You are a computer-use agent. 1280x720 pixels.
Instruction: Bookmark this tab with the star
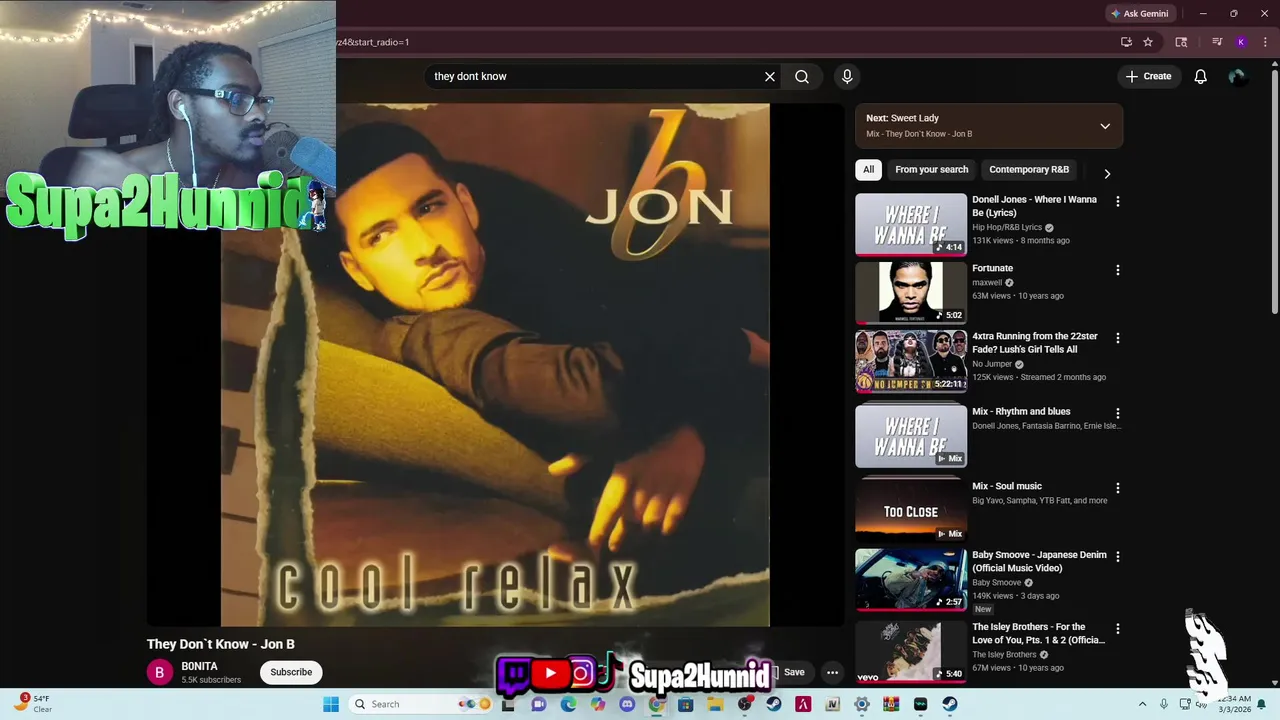pos(1148,42)
